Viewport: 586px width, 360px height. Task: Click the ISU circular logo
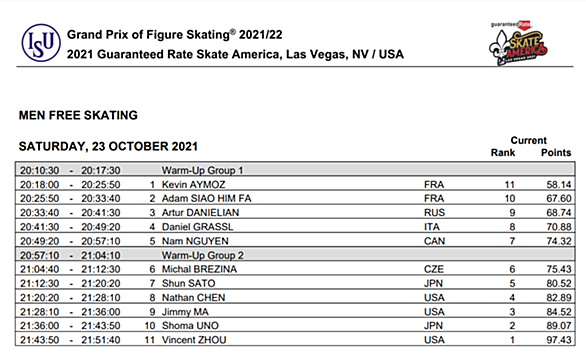[41, 43]
